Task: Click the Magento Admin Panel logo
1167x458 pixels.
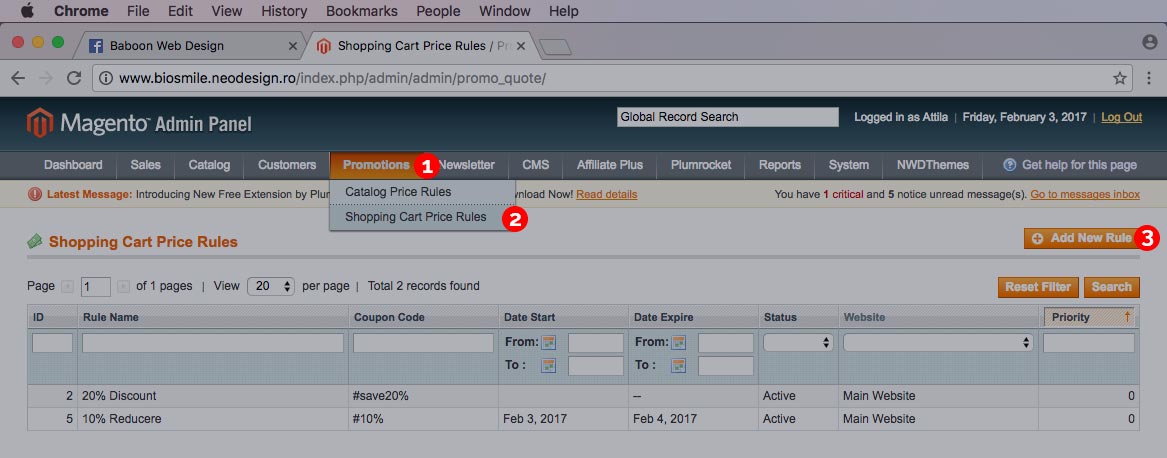Action: [139, 123]
